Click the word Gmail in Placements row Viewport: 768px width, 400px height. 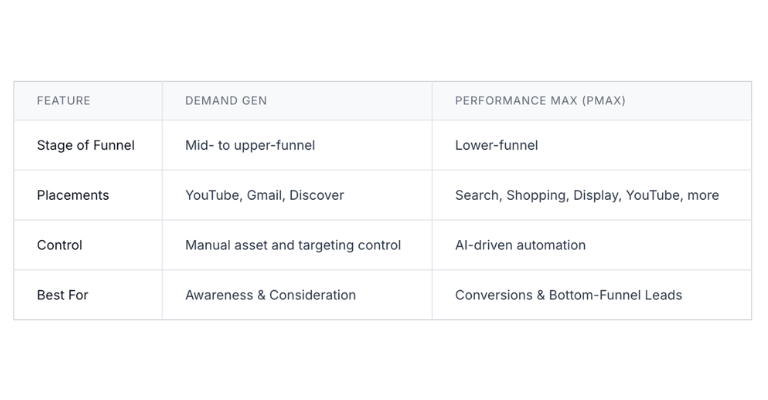264,195
